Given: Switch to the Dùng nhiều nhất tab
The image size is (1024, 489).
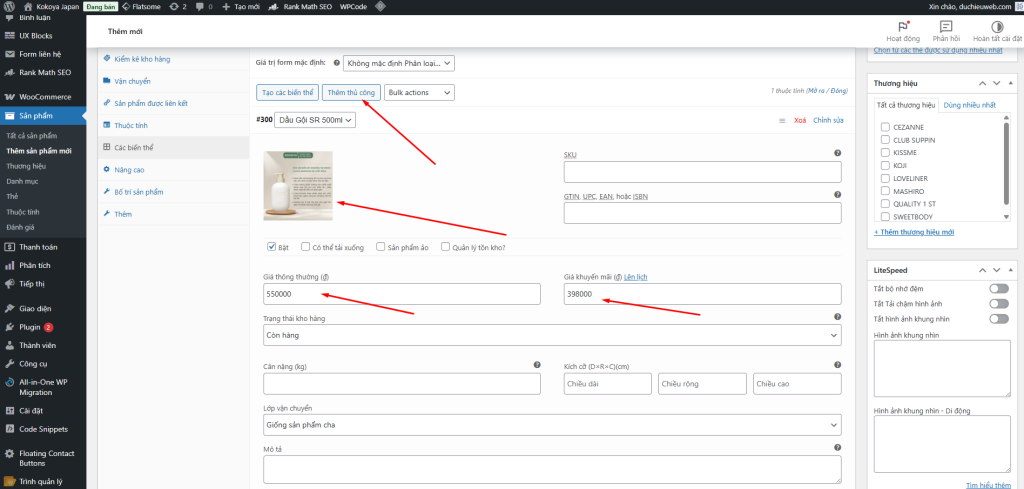Looking at the screenshot, I should pyautogui.click(x=969, y=105).
